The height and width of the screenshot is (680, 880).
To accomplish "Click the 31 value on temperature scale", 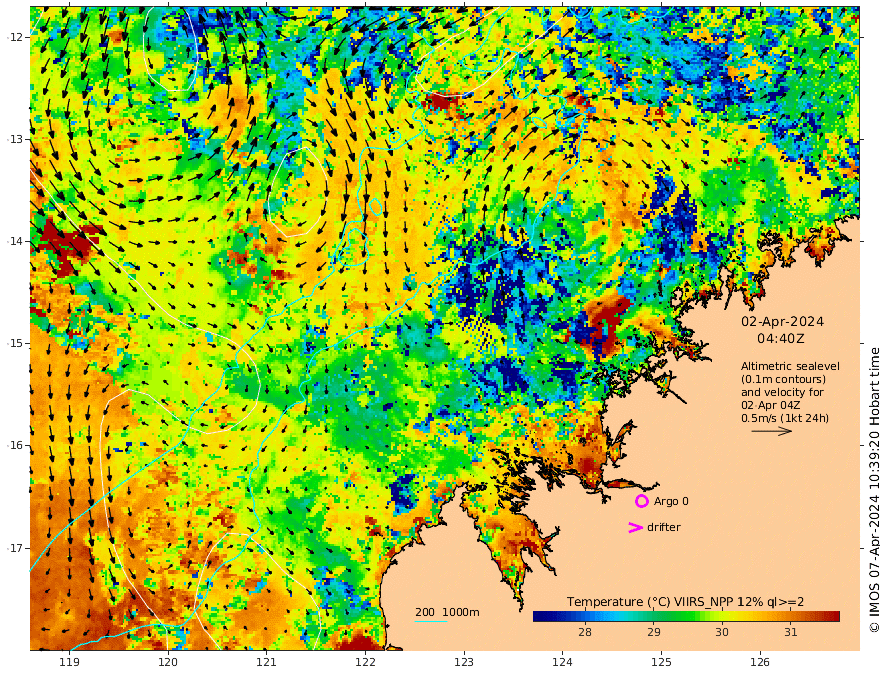I will tap(790, 632).
